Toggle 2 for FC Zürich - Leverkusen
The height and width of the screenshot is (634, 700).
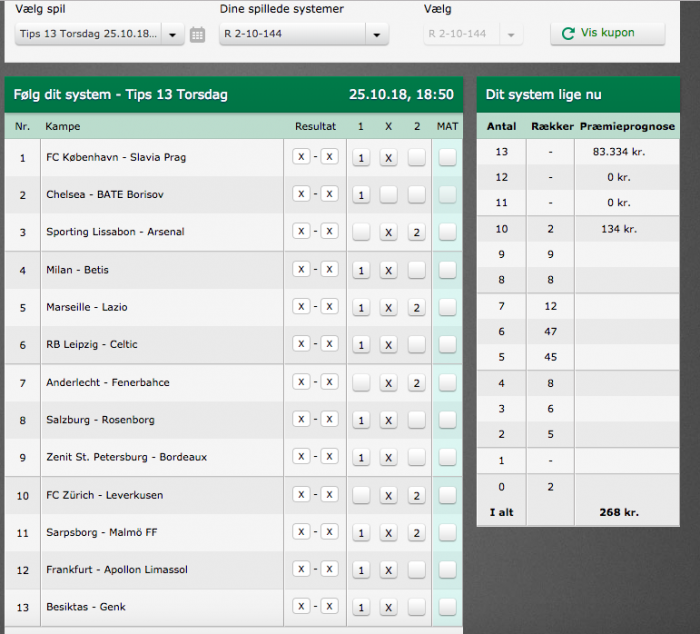click(x=417, y=496)
